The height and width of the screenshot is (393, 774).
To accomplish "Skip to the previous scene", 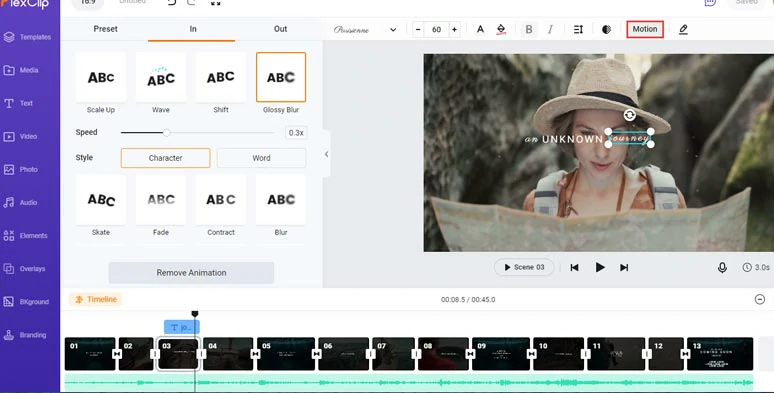I will tap(574, 268).
